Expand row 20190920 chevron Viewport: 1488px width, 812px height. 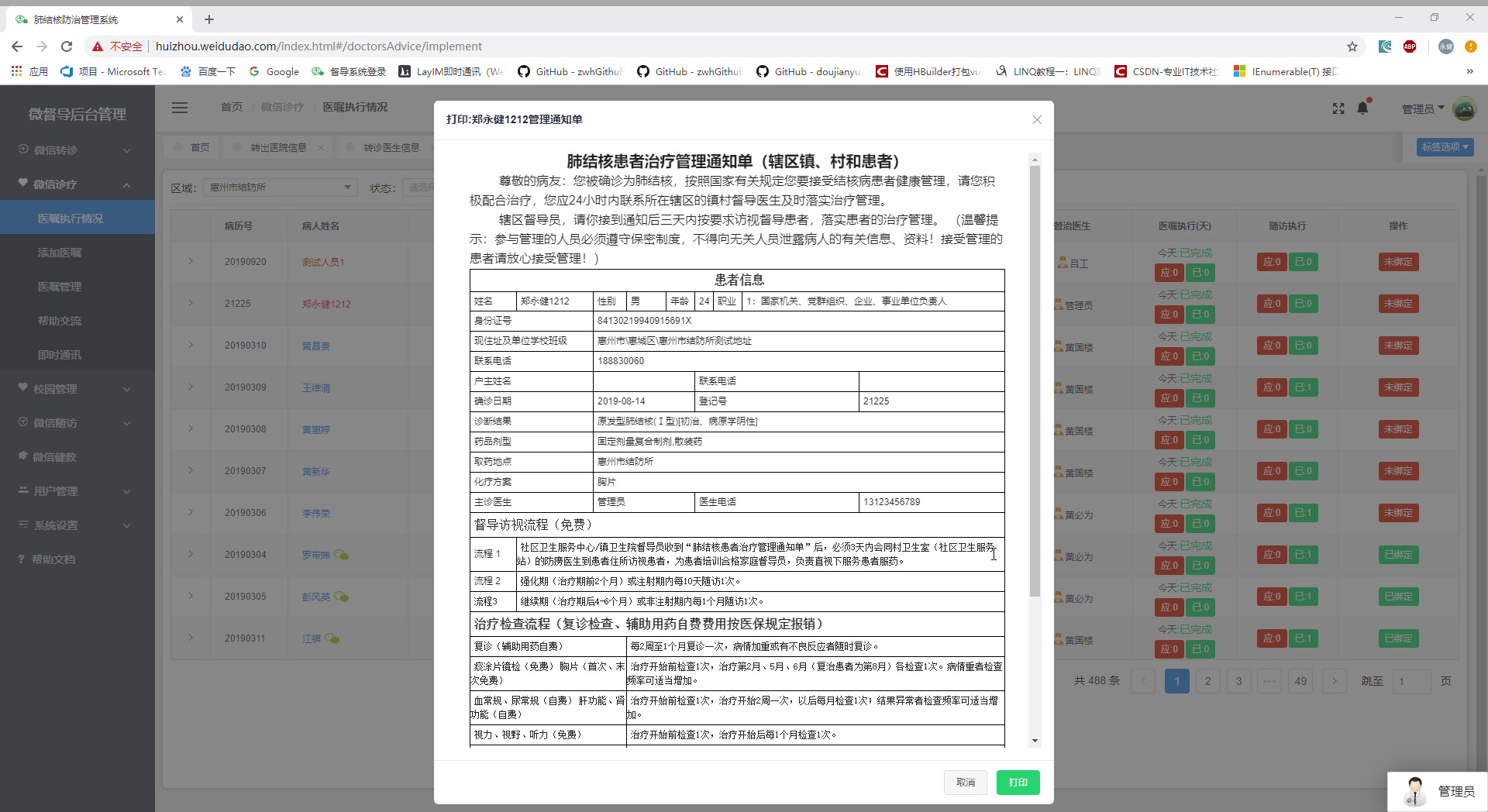pyautogui.click(x=191, y=261)
